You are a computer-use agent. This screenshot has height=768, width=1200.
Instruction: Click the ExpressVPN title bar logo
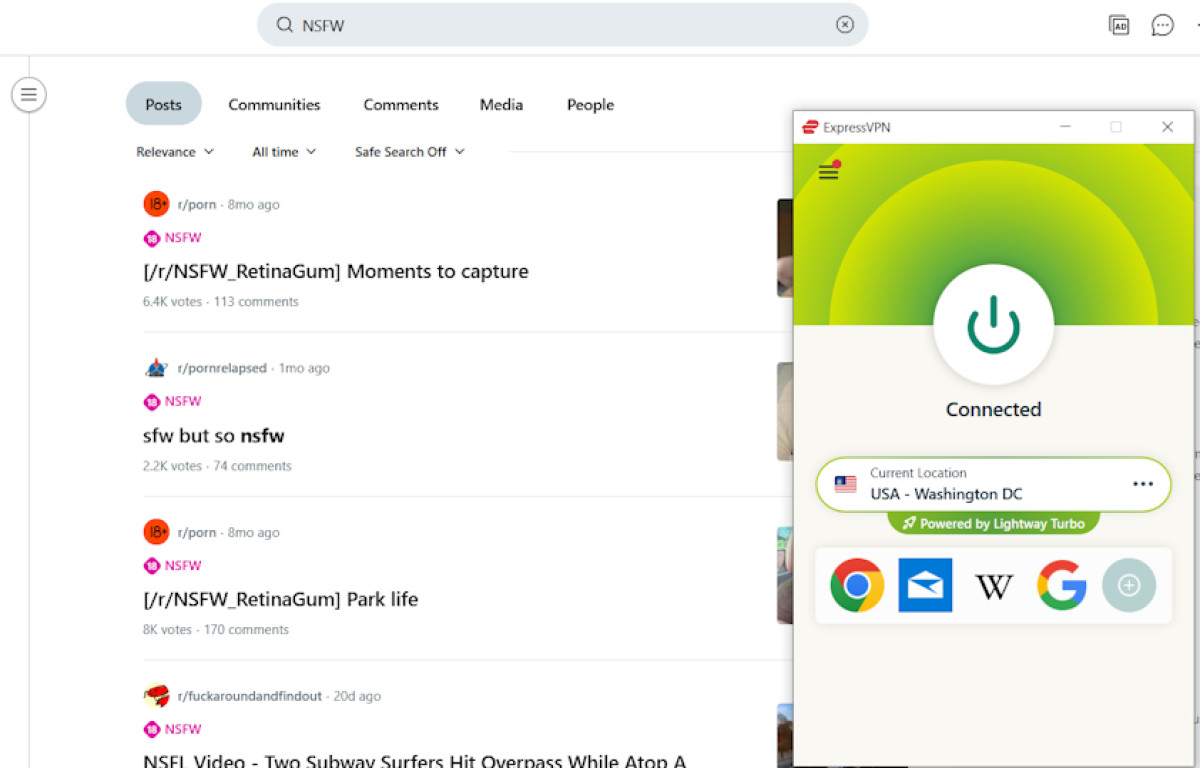[x=810, y=127]
